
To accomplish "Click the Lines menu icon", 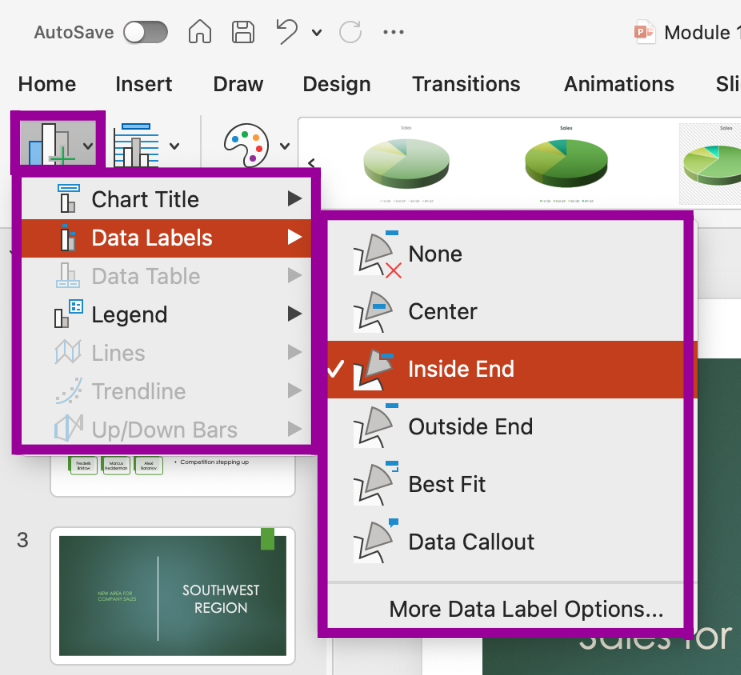I will click(68, 352).
